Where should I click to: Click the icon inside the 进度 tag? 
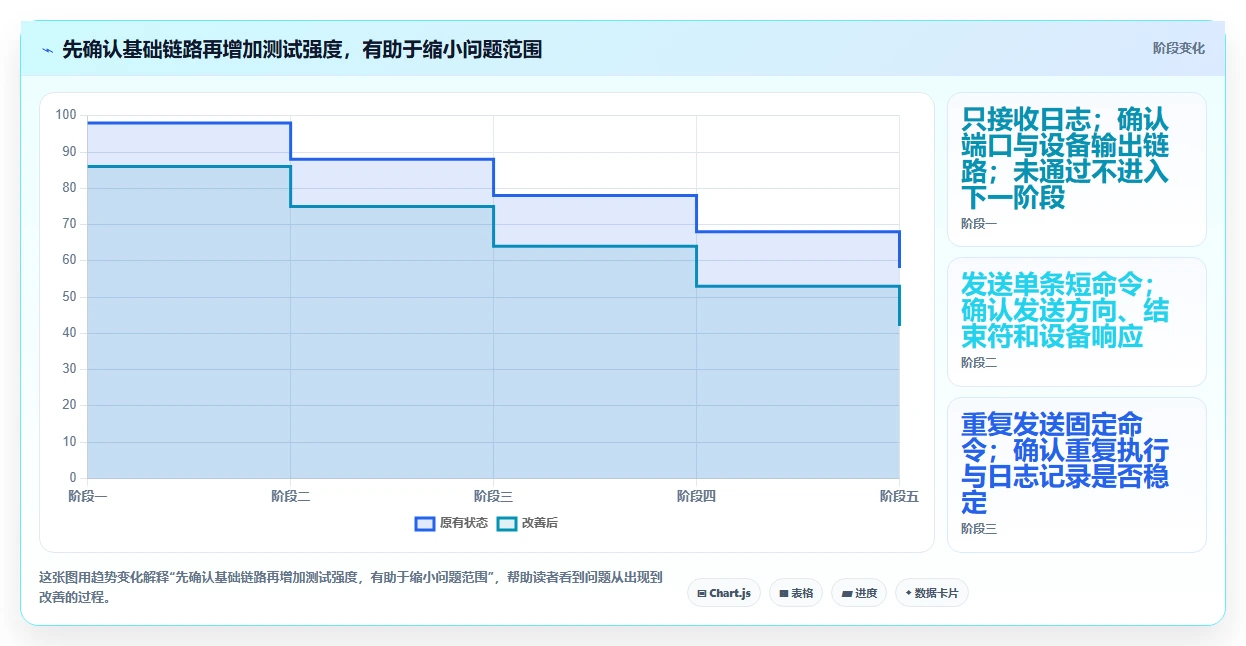coord(846,593)
